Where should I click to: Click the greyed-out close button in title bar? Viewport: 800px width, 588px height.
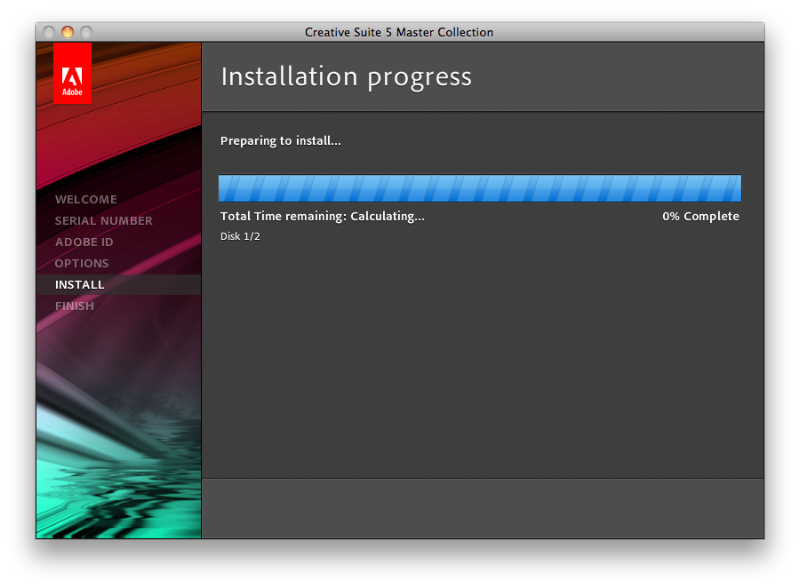pos(48,32)
